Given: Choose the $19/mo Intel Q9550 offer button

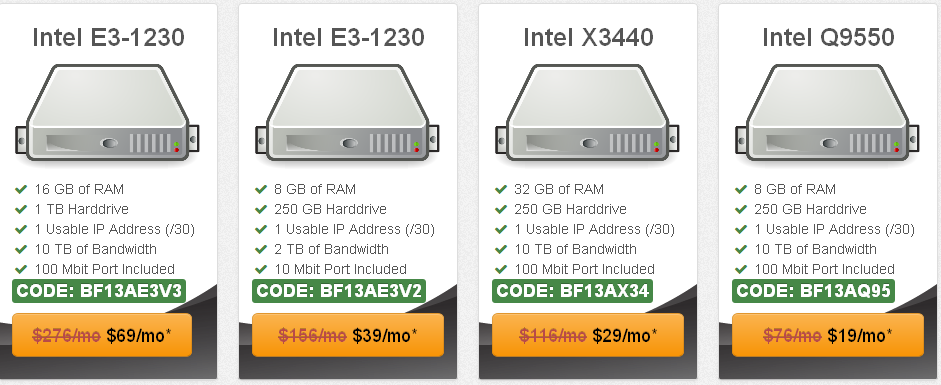Looking at the screenshot, I should click(x=828, y=335).
